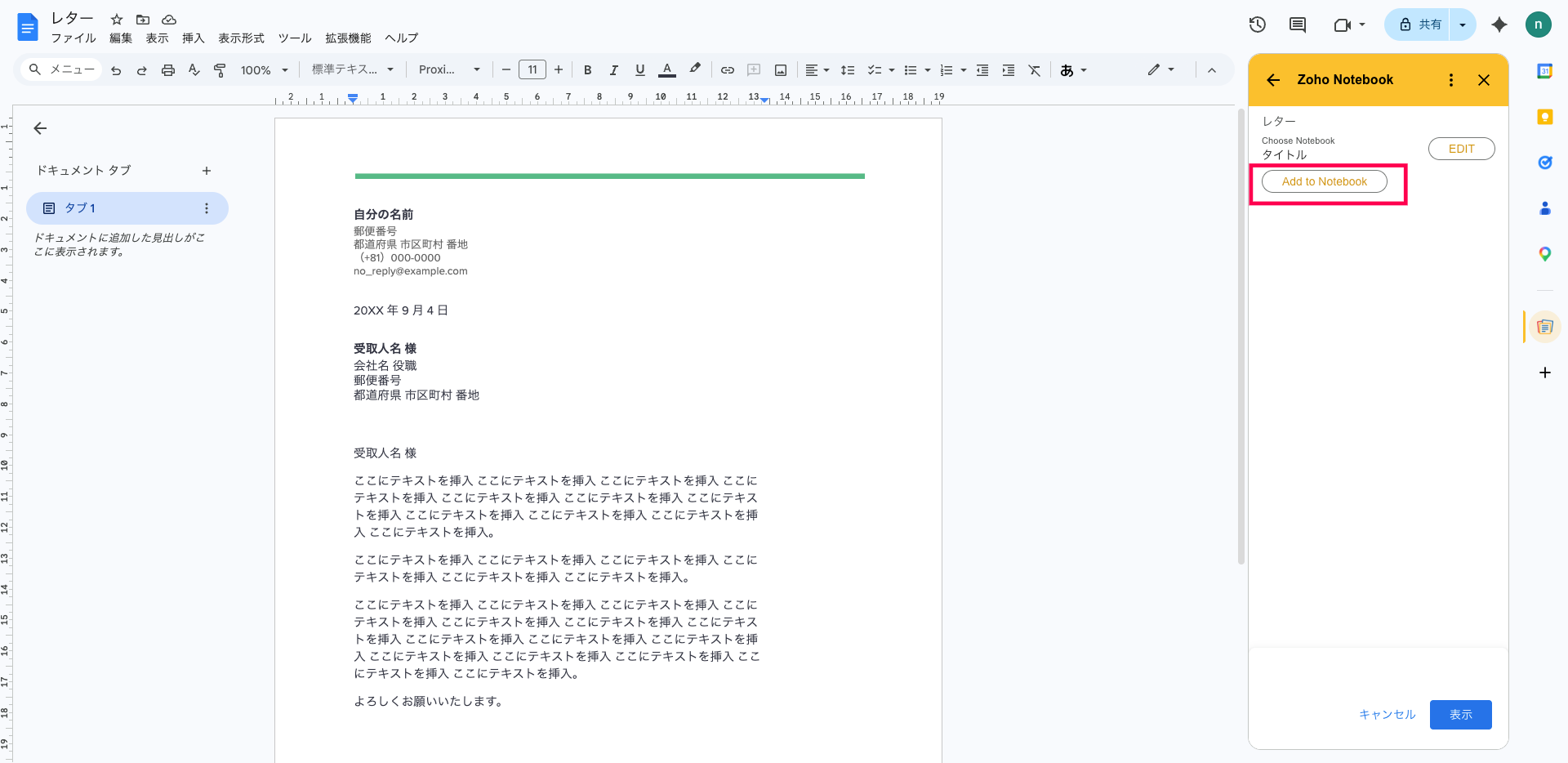Open version history clock icon

[1258, 25]
